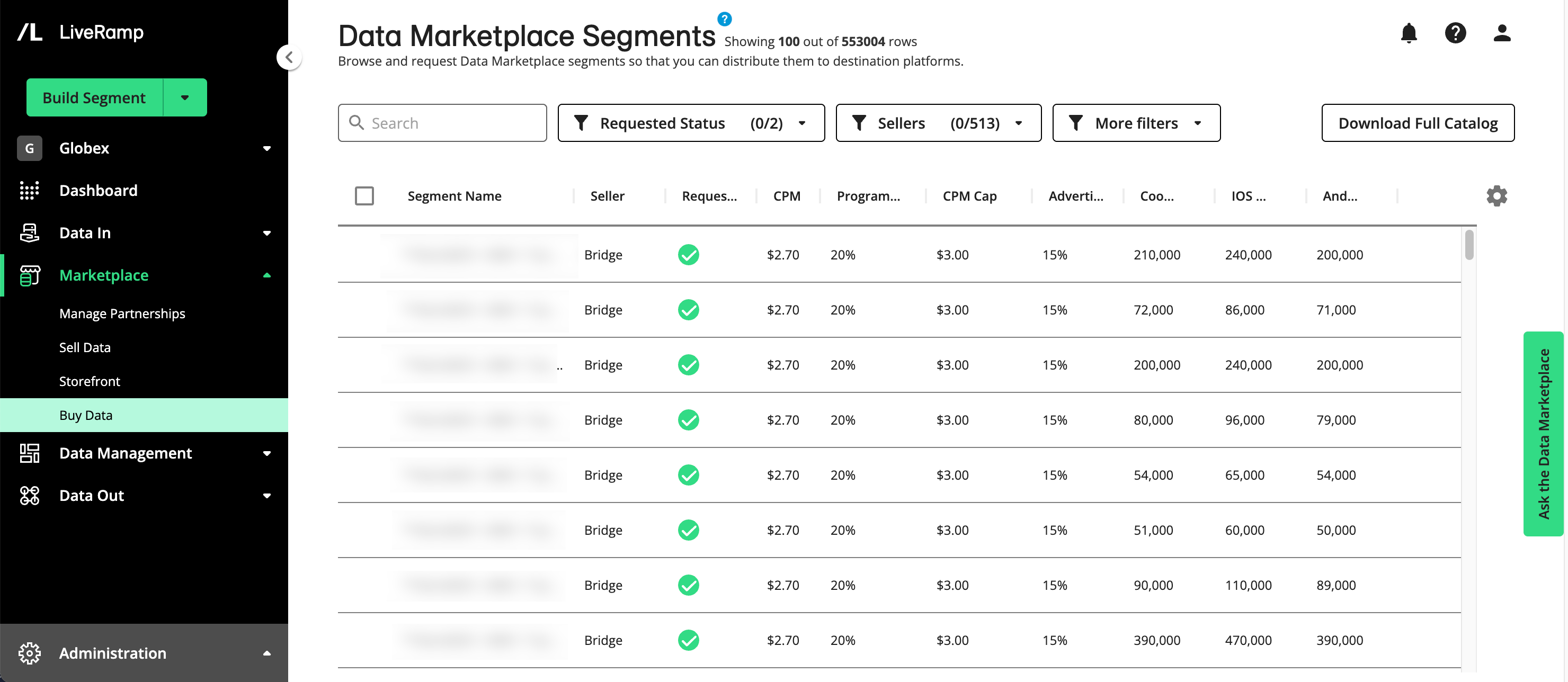Viewport: 1568px width, 682px height.
Task: Click the Buy Data menu item
Action: [x=85, y=414]
